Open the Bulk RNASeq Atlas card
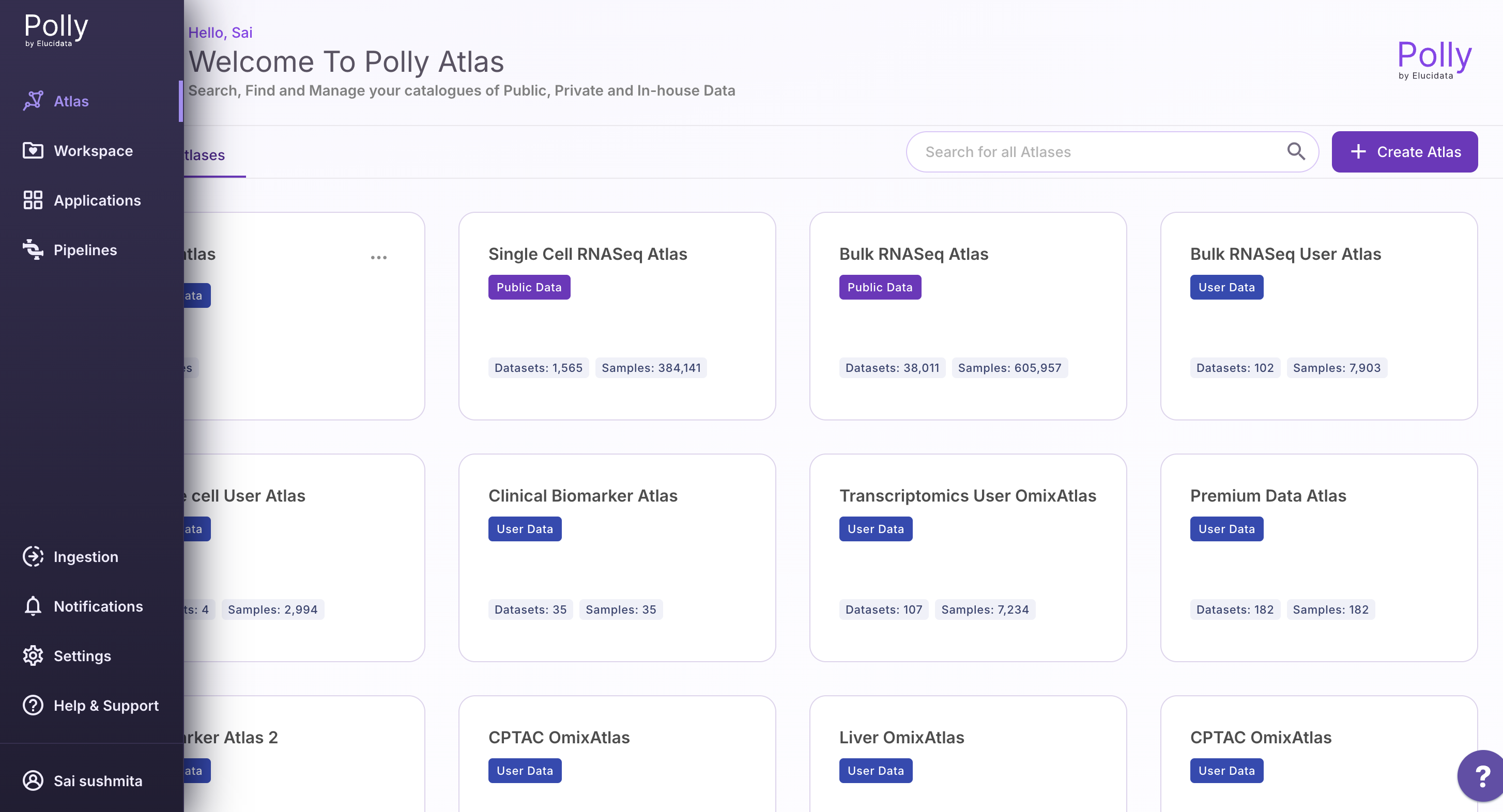Screen dimensions: 1503x812 click(x=968, y=316)
